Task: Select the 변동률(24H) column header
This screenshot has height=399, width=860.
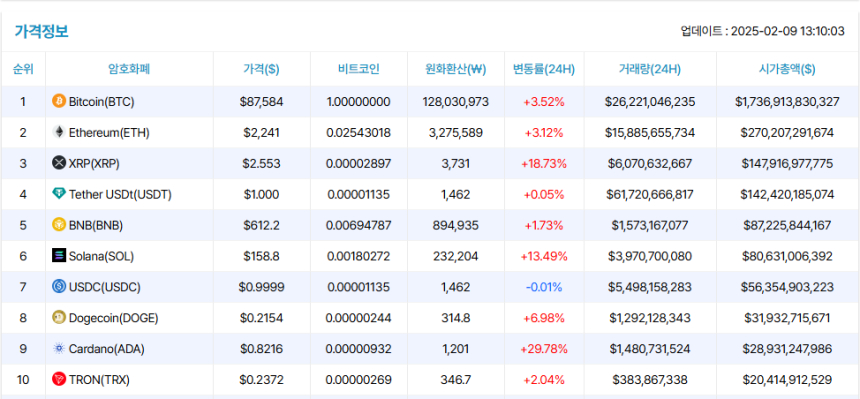Action: pyautogui.click(x=544, y=69)
